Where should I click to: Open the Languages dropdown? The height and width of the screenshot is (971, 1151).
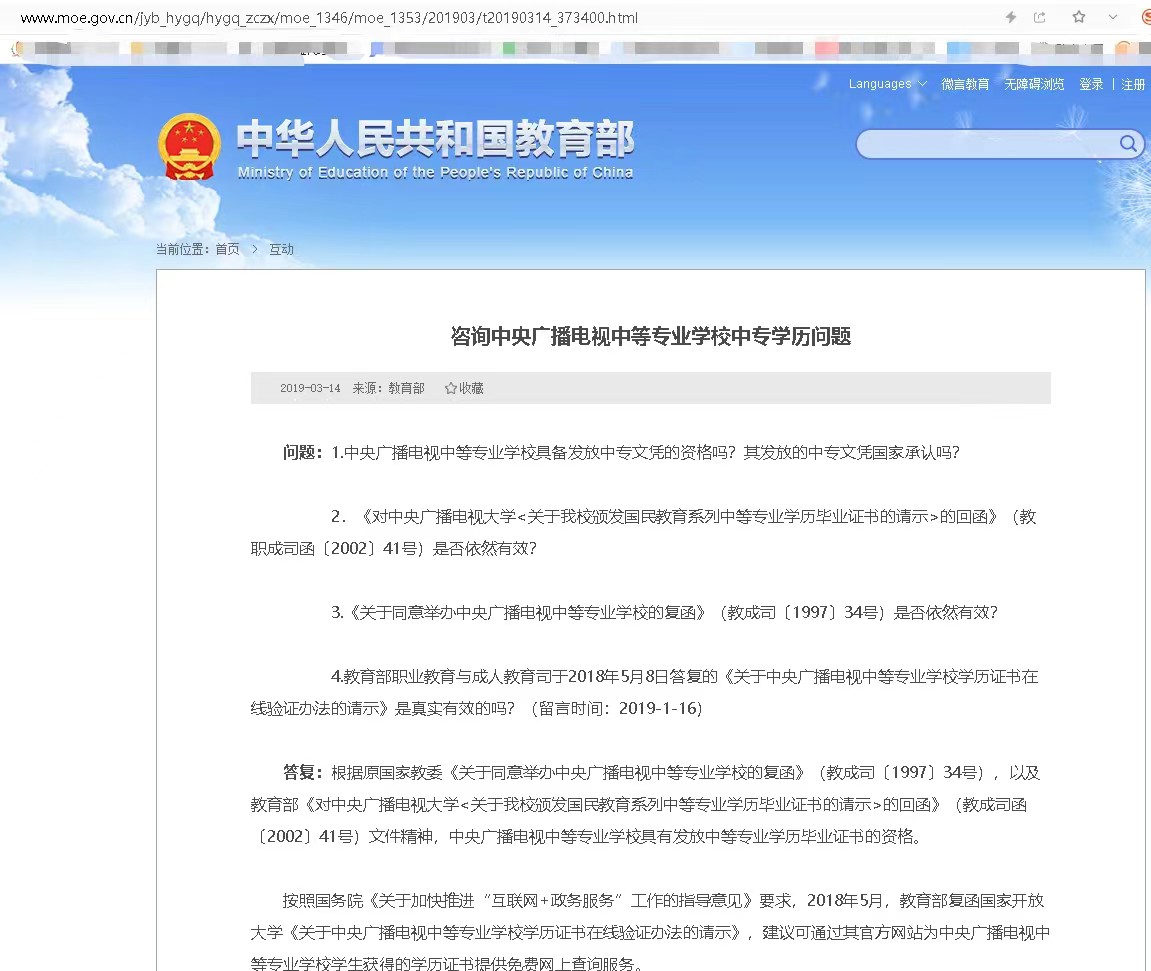pyautogui.click(x=887, y=84)
